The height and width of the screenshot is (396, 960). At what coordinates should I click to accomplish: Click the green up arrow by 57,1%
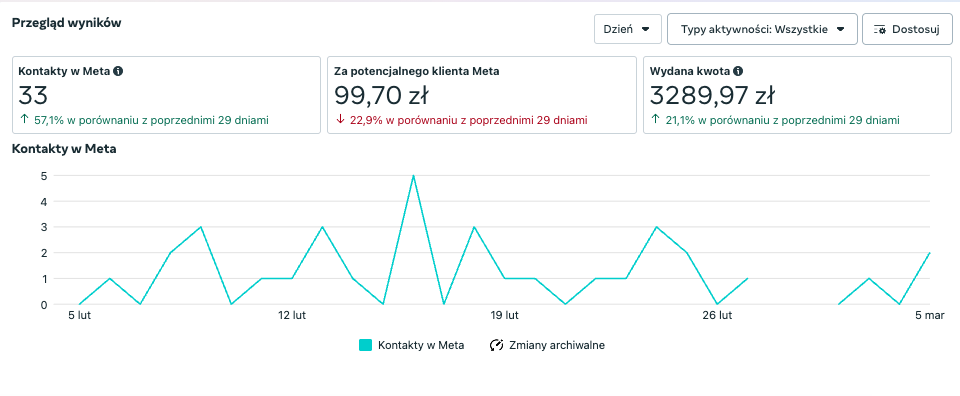[24, 120]
